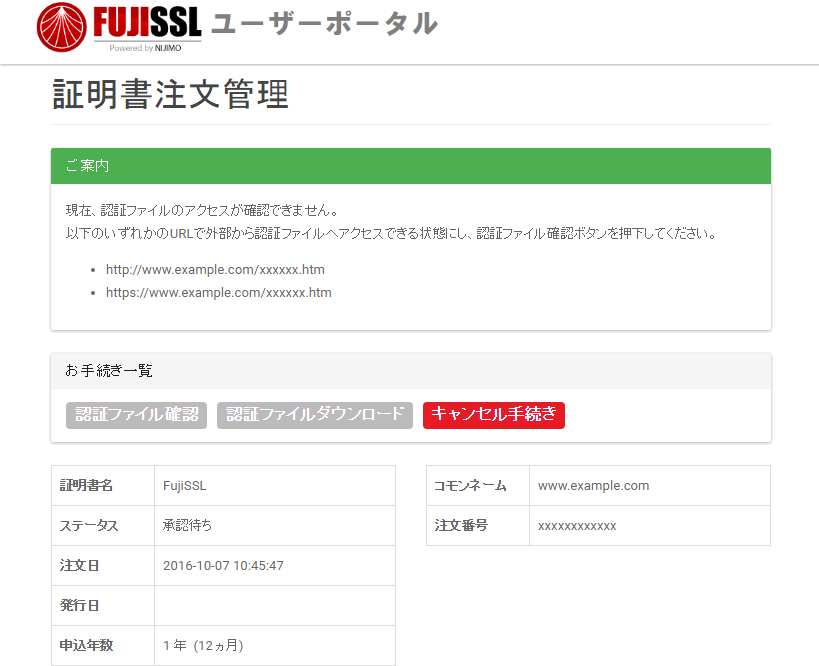Click the 1 年 (12ヵ月) value
The width and height of the screenshot is (819, 666).
click(x=203, y=646)
